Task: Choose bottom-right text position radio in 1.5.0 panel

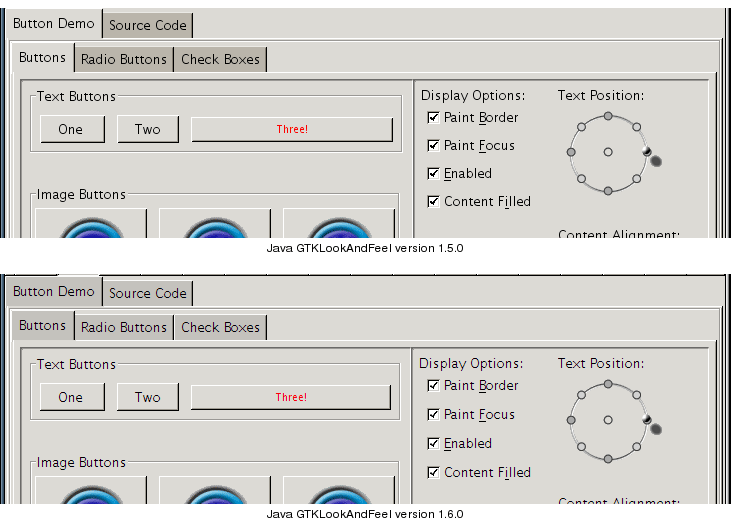Action: 636,179
